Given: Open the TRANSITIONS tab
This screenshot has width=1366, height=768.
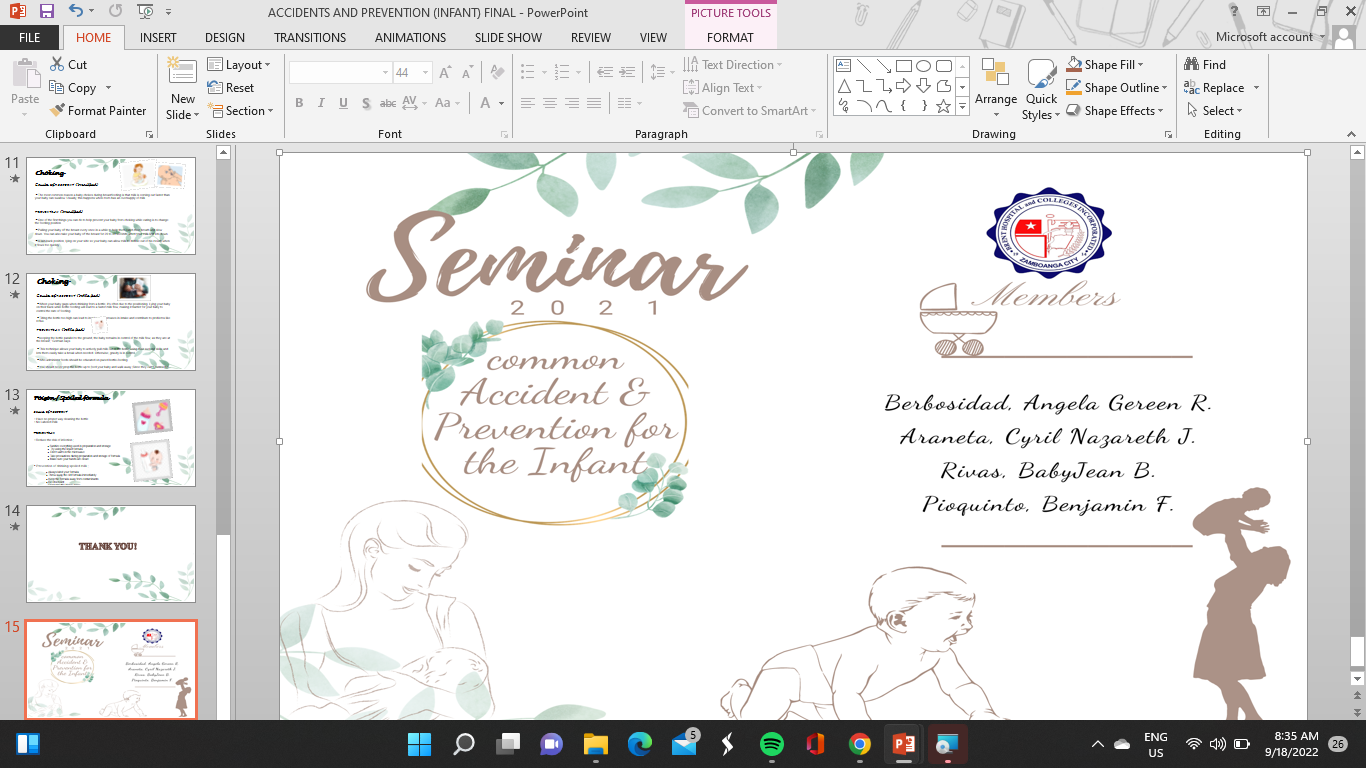Looking at the screenshot, I should [x=310, y=38].
